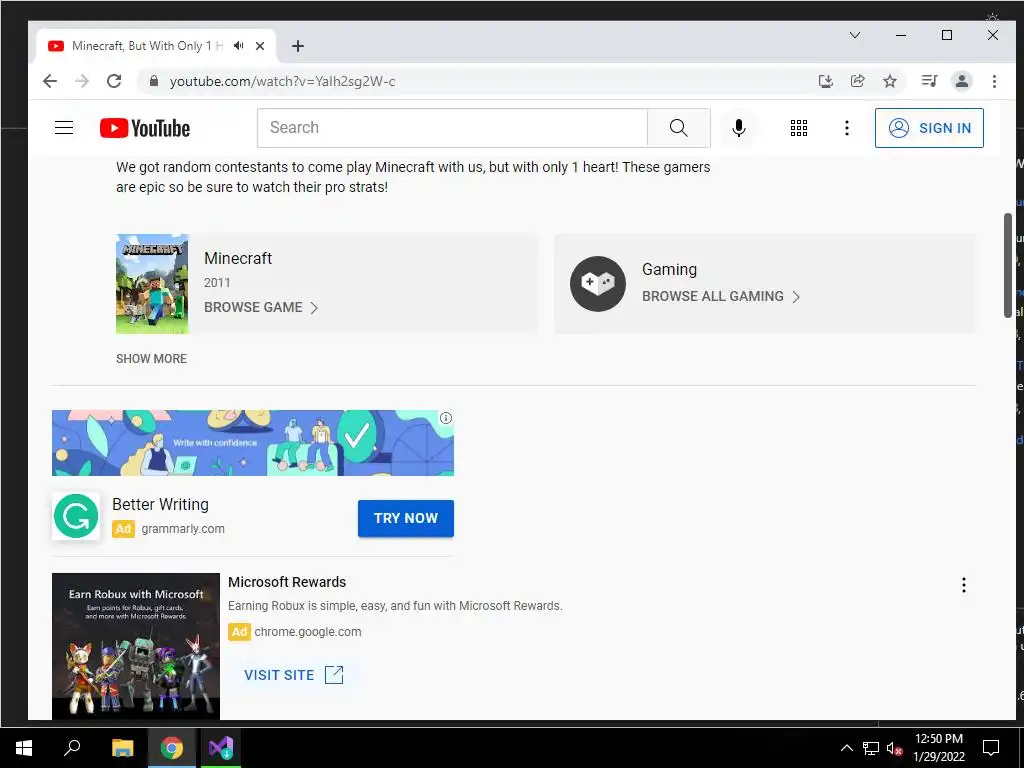Open YouTube apps grid icon
1024x768 pixels.
click(799, 128)
